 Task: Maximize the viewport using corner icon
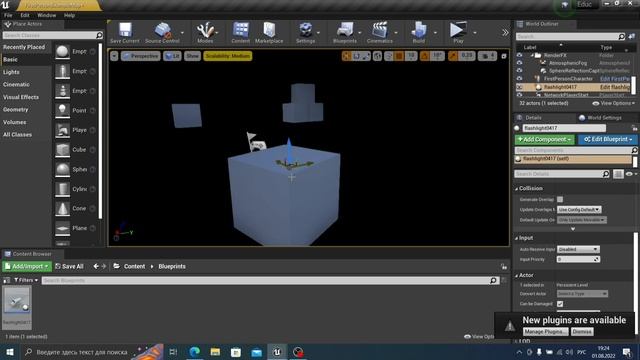[504, 56]
